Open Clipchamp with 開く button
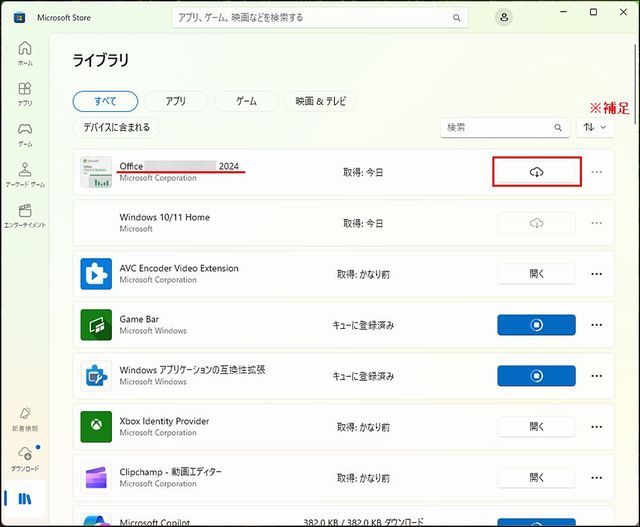This screenshot has height=527, width=640. pos(536,478)
